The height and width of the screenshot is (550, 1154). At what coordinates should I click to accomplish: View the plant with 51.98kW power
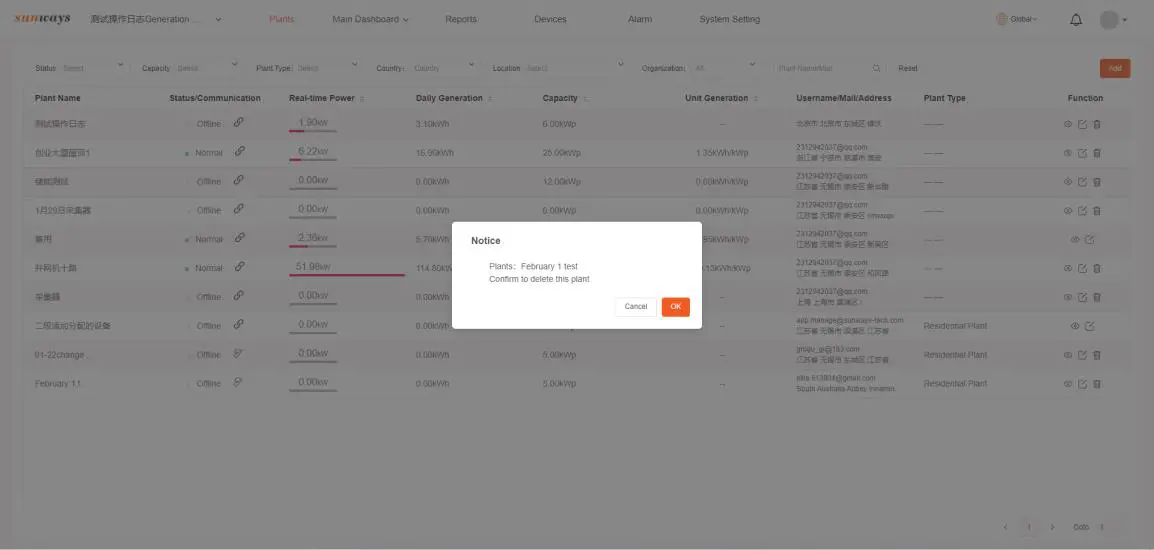tap(1068, 268)
